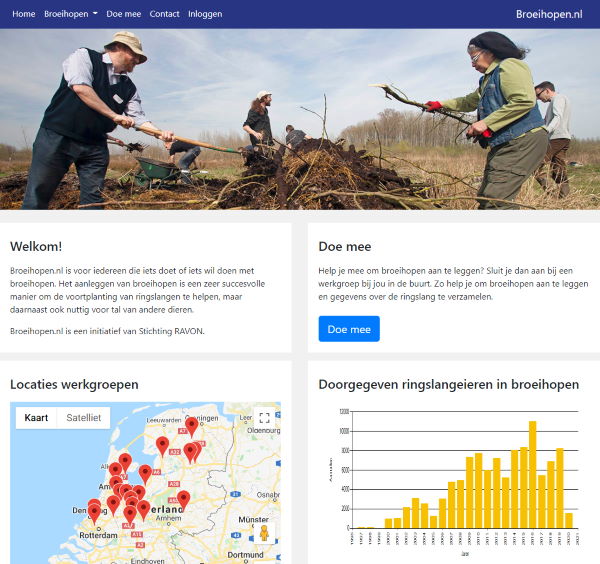Click Inloggen in the navigation bar

click(205, 14)
